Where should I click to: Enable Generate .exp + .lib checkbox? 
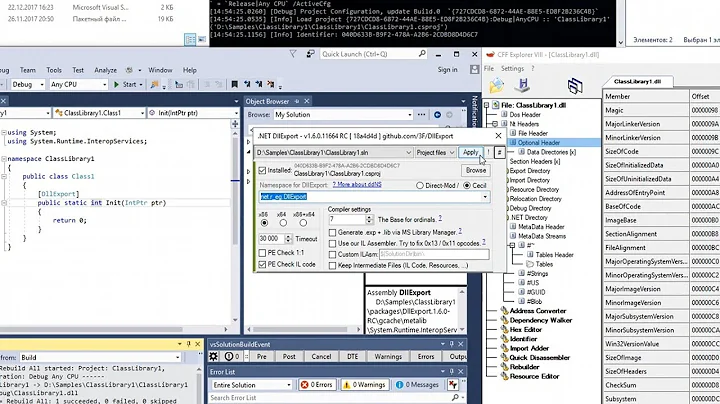(332, 232)
